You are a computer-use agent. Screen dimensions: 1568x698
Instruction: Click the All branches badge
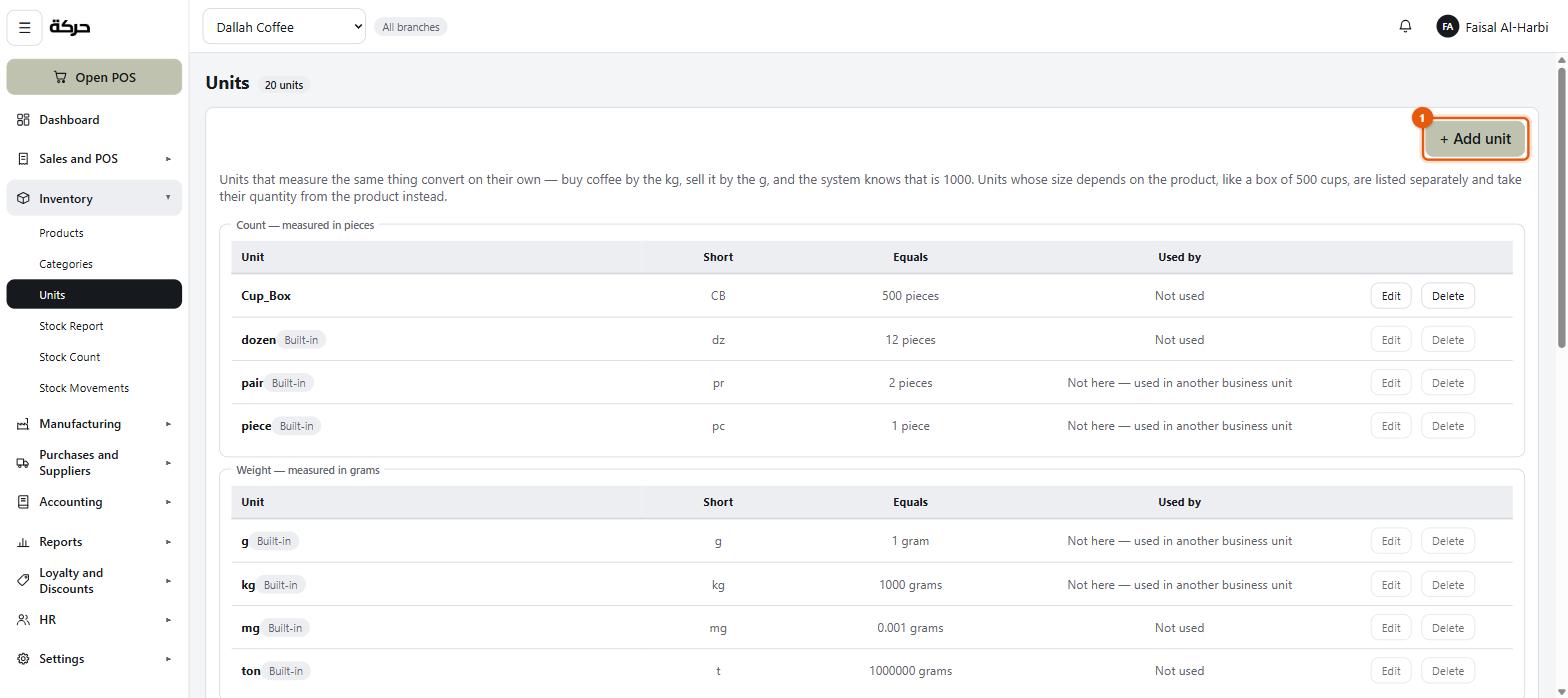point(411,27)
